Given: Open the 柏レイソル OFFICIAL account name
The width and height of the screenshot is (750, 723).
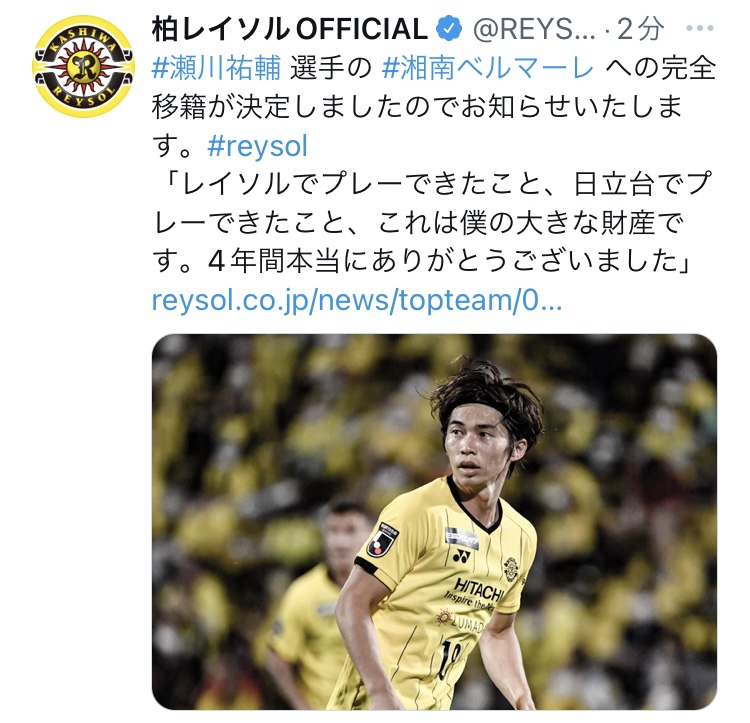Looking at the screenshot, I should point(289,29).
